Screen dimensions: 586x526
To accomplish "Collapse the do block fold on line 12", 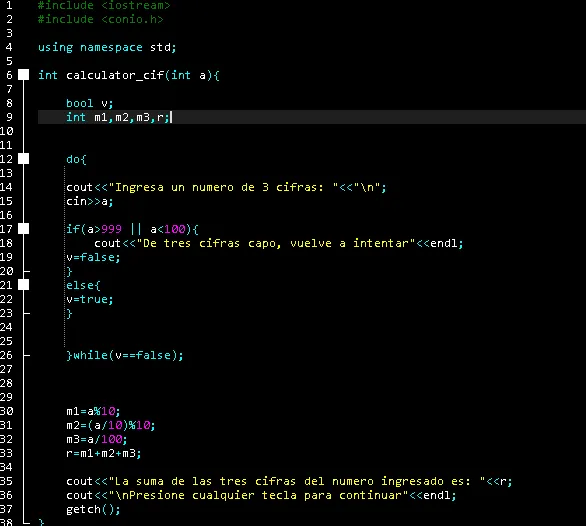I will tap(24, 159).
